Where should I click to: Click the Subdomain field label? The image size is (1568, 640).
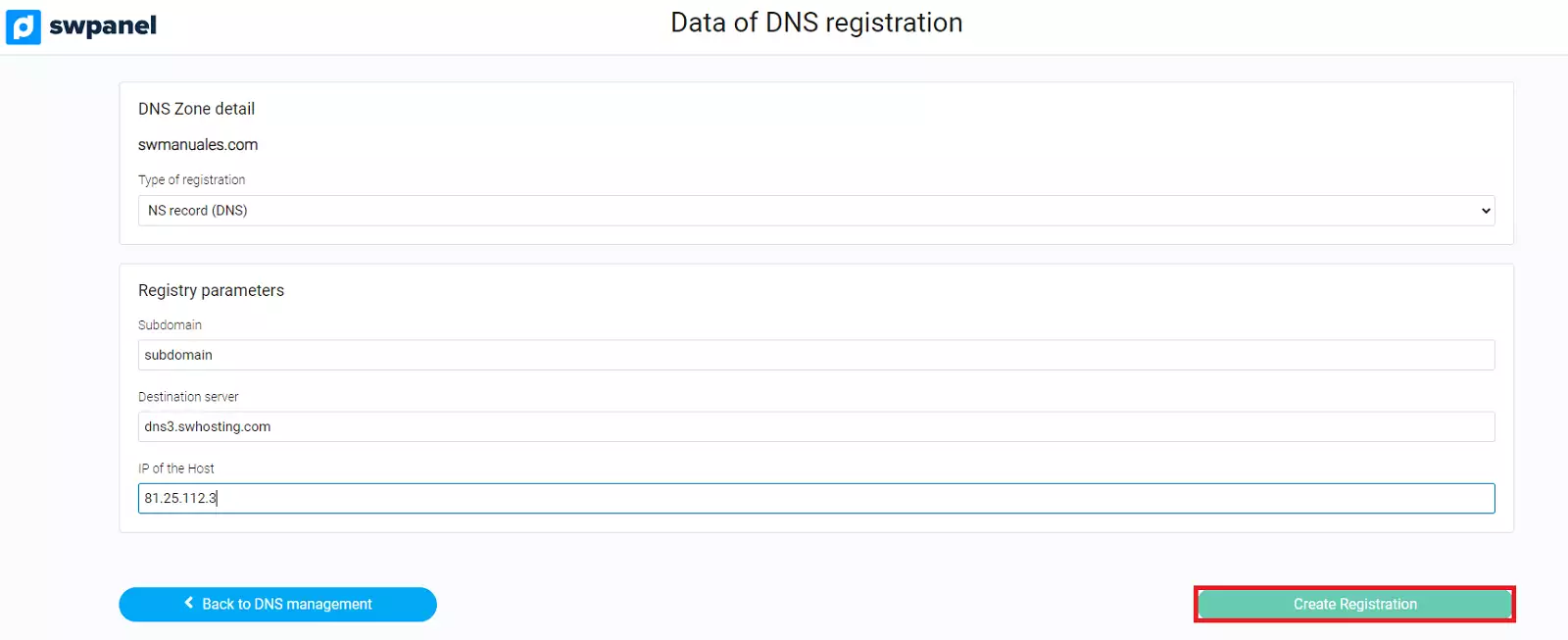pyautogui.click(x=170, y=325)
